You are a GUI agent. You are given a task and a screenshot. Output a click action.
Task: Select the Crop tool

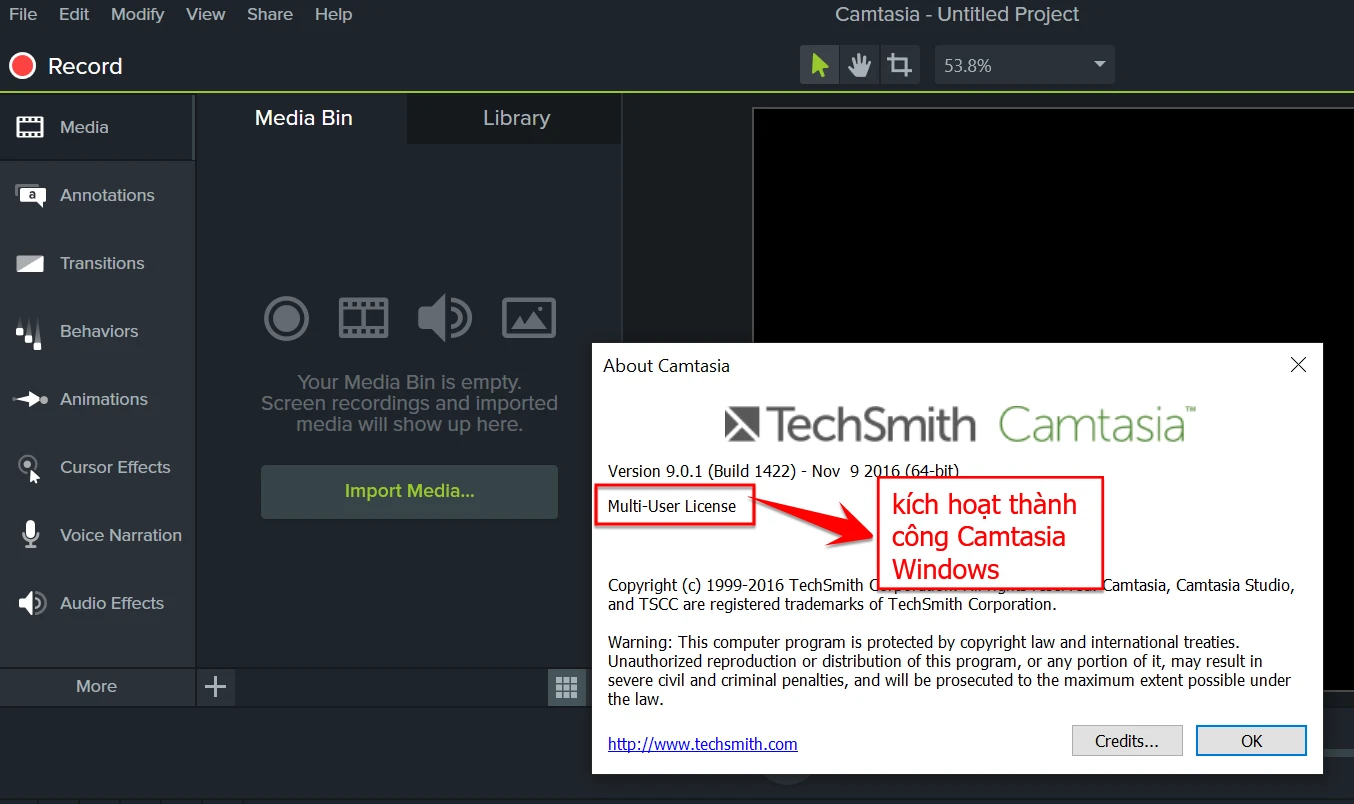click(x=899, y=64)
